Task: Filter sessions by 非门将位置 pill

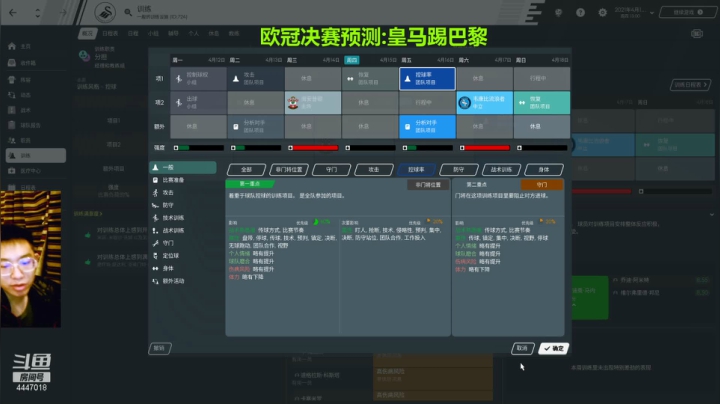Action: pyautogui.click(x=289, y=170)
